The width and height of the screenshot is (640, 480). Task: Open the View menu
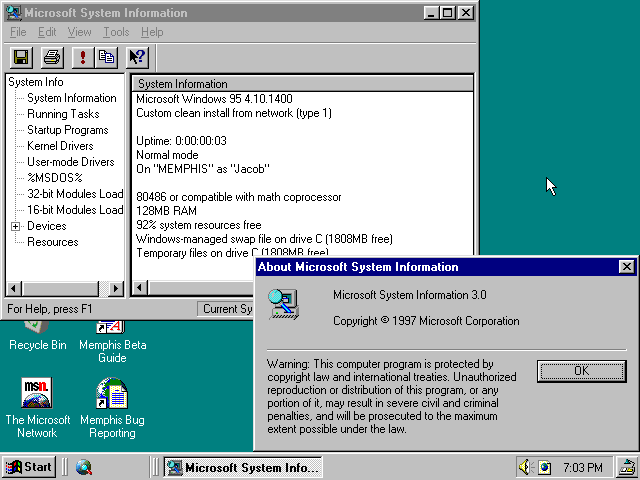pos(80,32)
